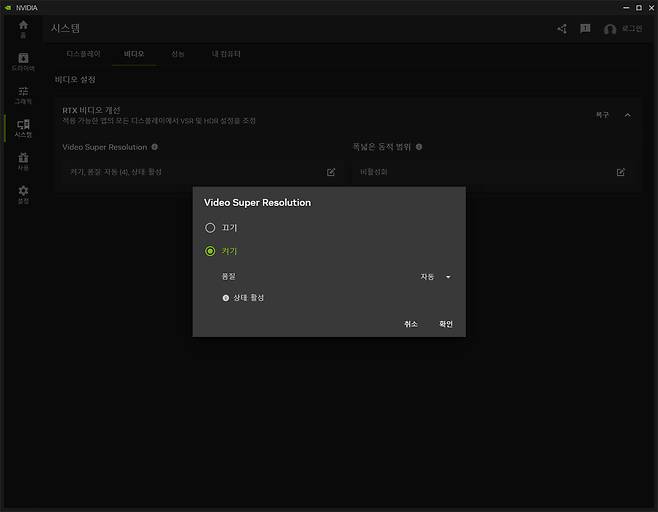Click the share icon in top bar
This screenshot has width=658, height=512.
click(562, 29)
